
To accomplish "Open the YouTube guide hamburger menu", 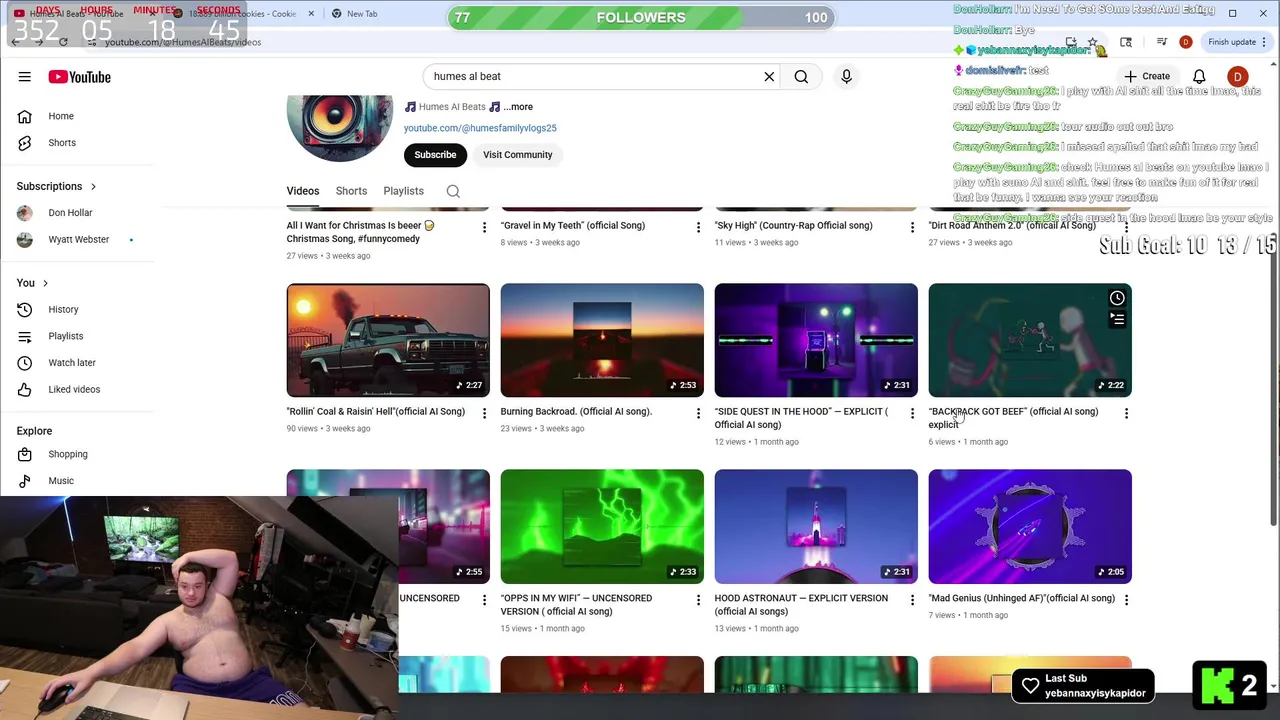I will tap(24, 77).
